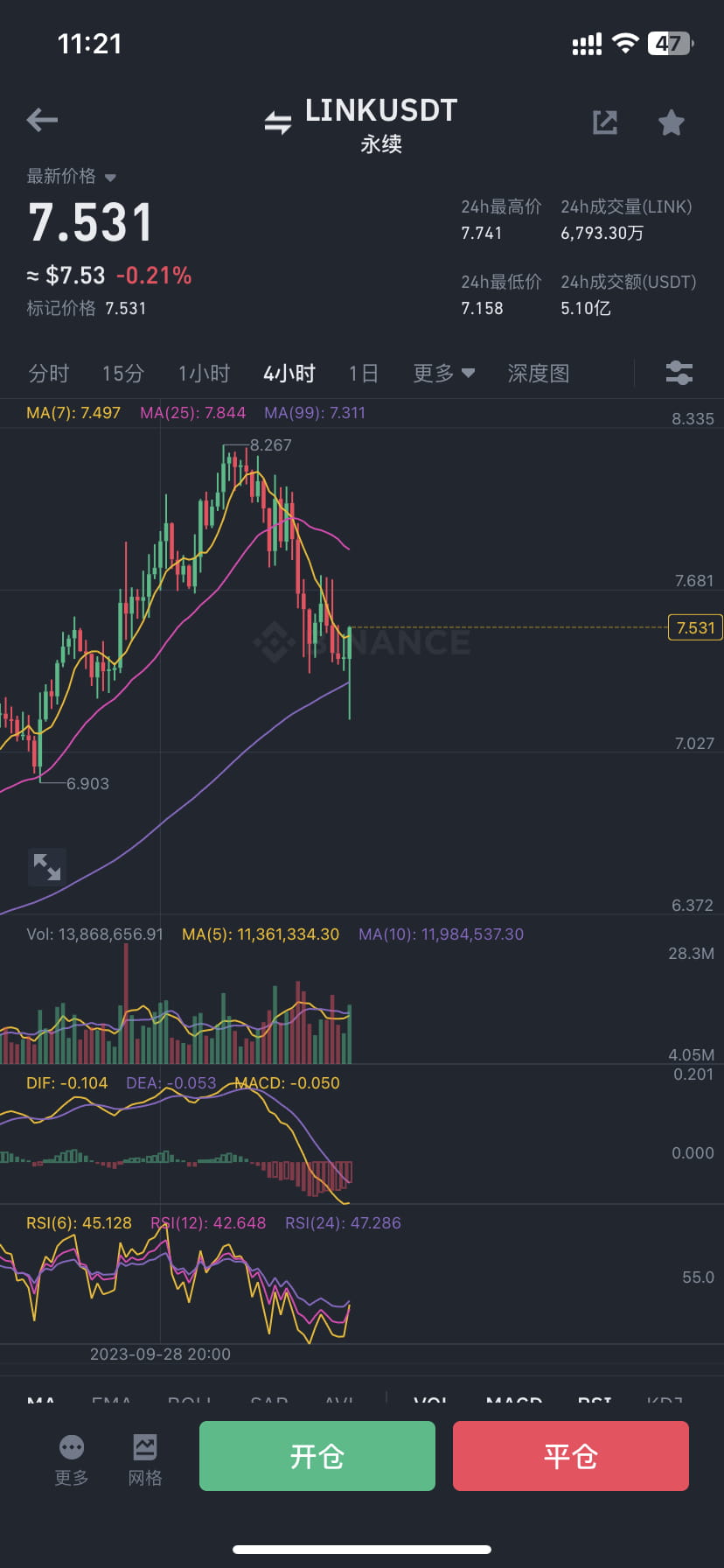
Task: Expand the 最新价格 dropdown arrow
Action: coord(110,177)
